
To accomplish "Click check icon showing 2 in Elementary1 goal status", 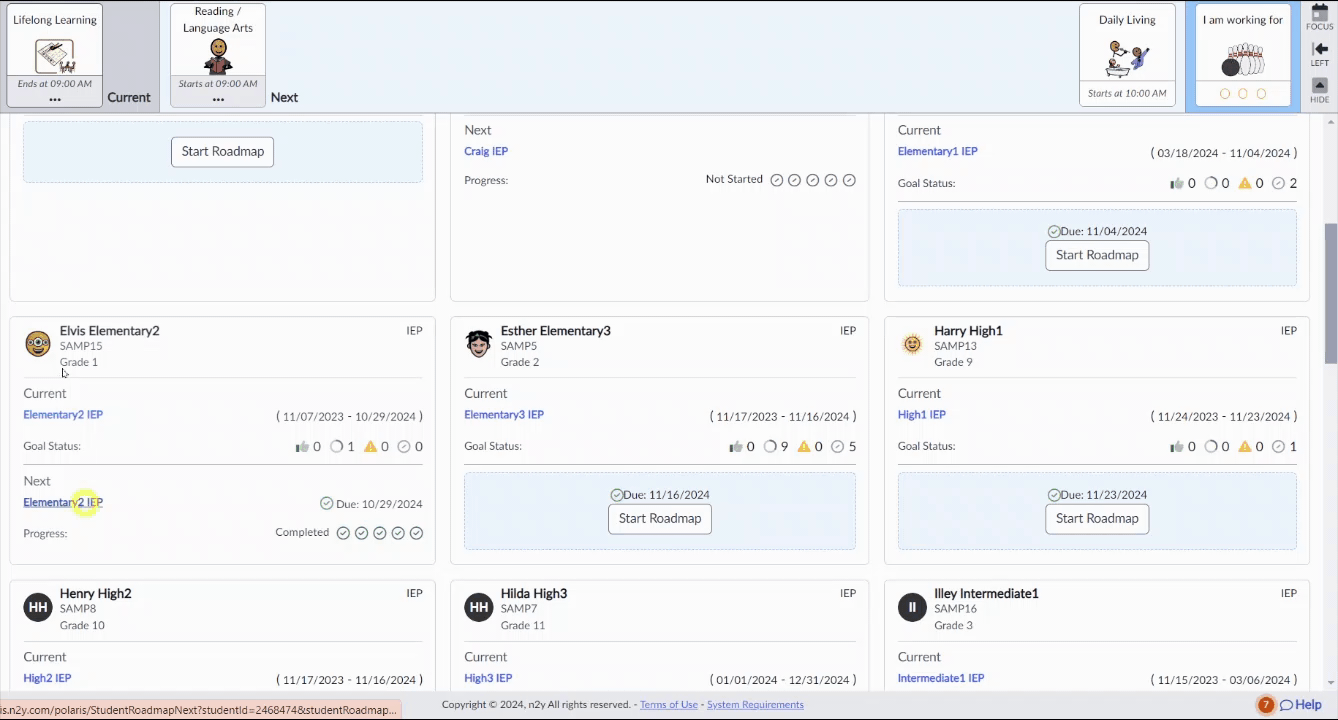I will 1278,184.
